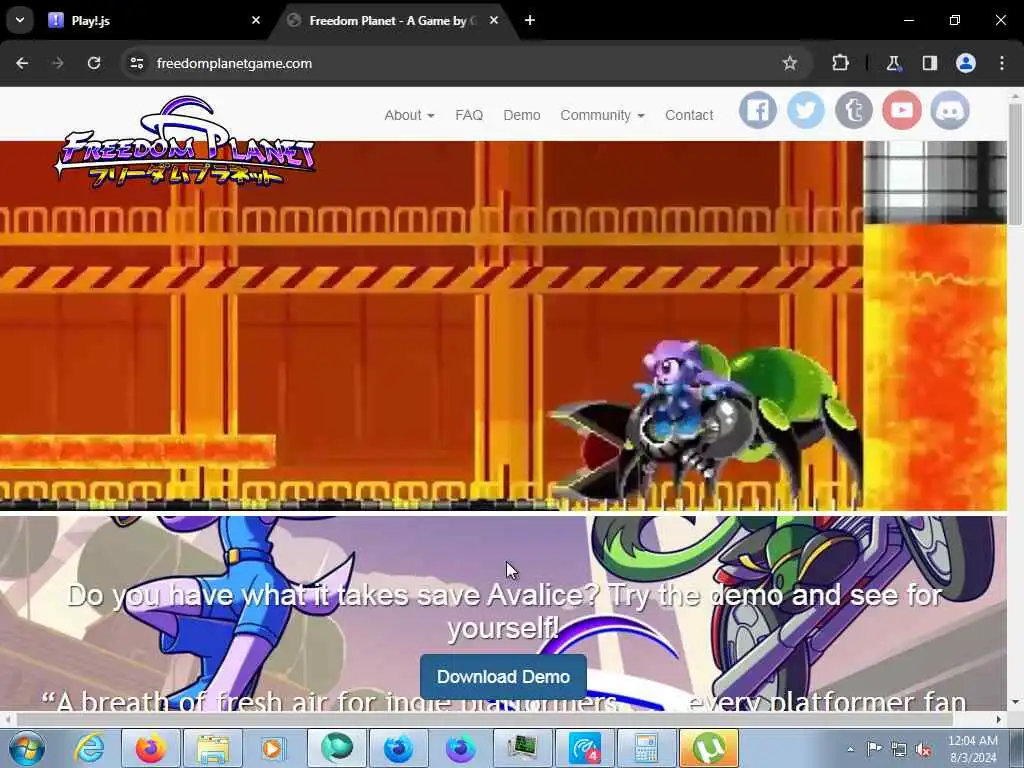The height and width of the screenshot is (768, 1024).
Task: Open uTorrent from the taskbar
Action: [709, 748]
